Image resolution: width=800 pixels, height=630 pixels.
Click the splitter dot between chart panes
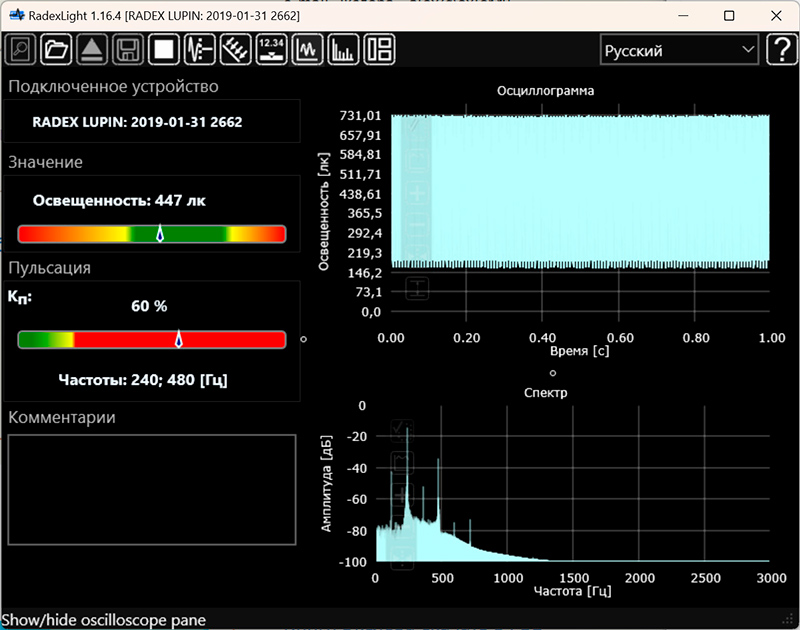551,372
